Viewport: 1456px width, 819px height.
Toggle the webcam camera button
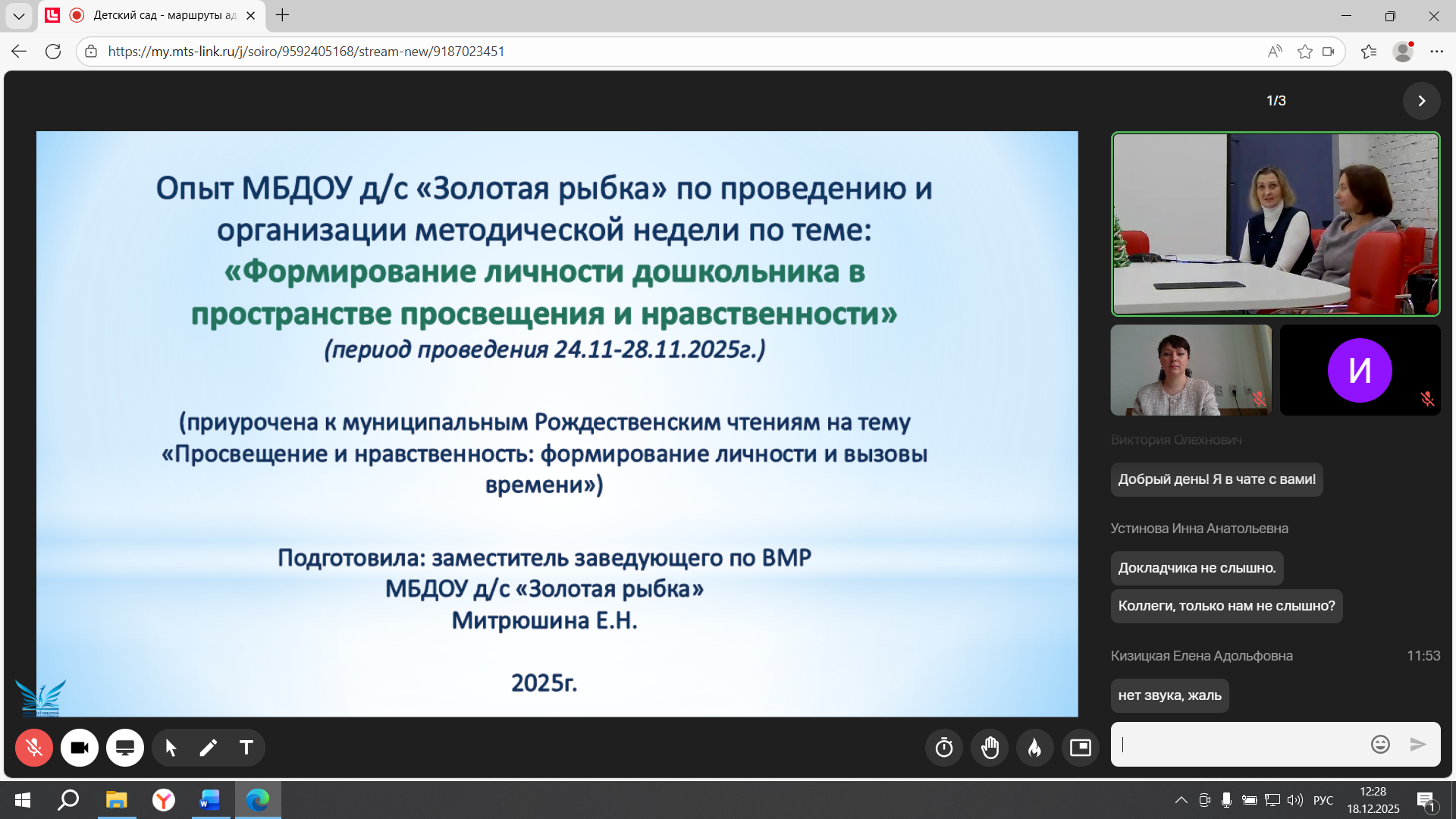(80, 748)
